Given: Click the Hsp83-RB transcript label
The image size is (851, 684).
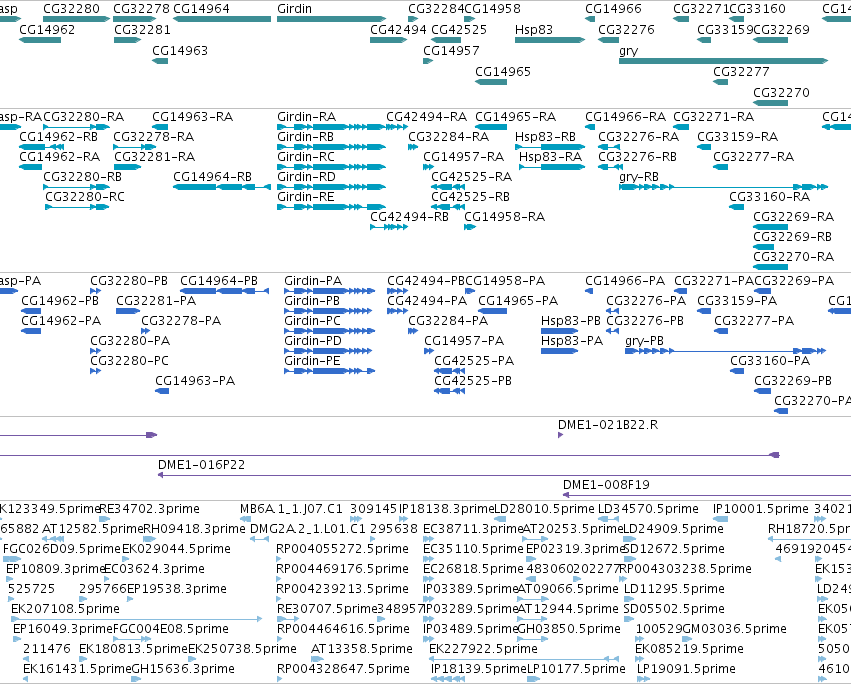Looking at the screenshot, I should [x=545, y=137].
